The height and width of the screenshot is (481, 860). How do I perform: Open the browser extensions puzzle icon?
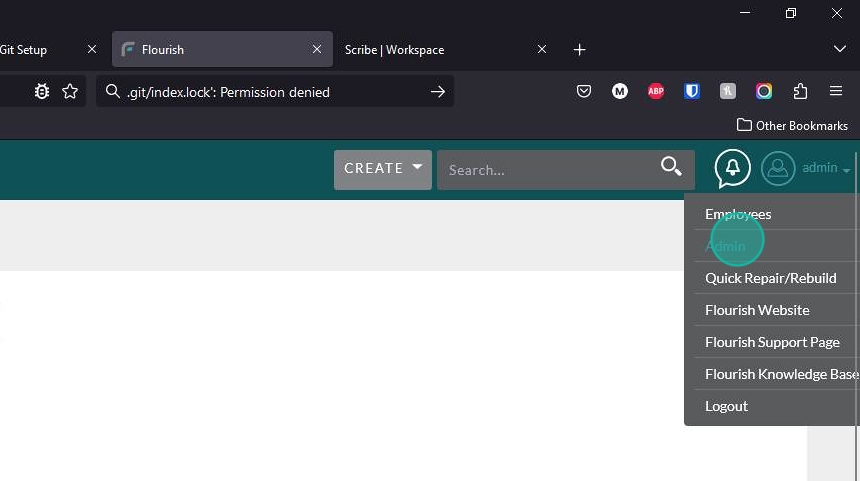pyautogui.click(x=800, y=92)
